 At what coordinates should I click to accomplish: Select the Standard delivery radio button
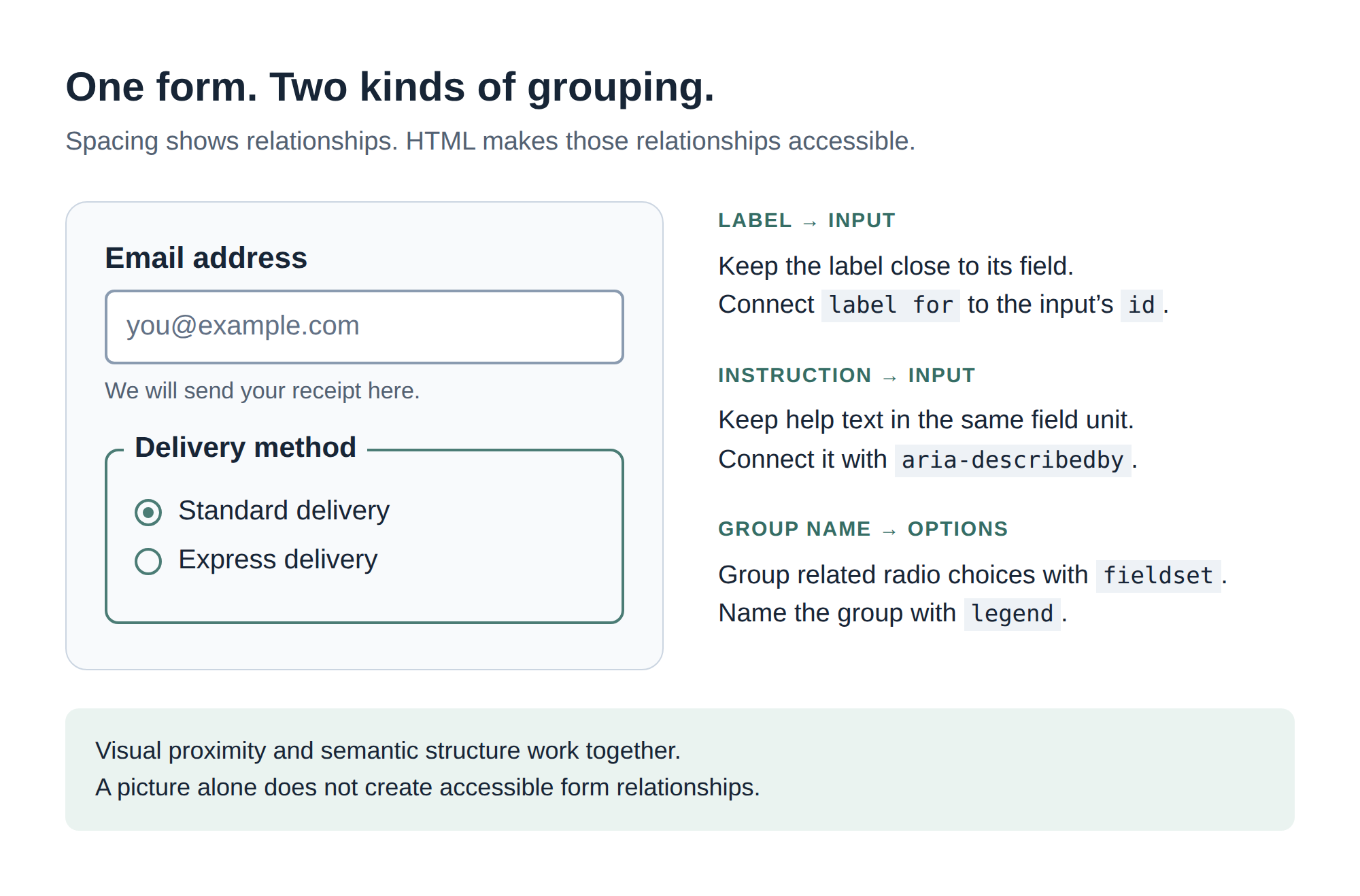coord(148,513)
